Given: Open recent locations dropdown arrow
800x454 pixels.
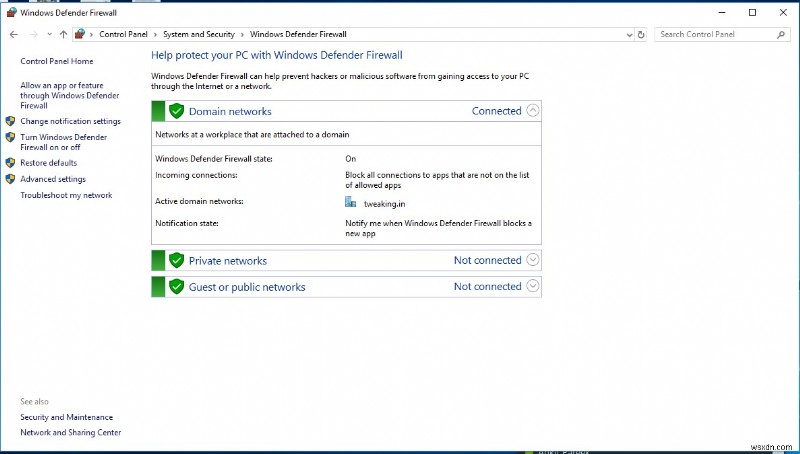Looking at the screenshot, I should coord(49,34).
